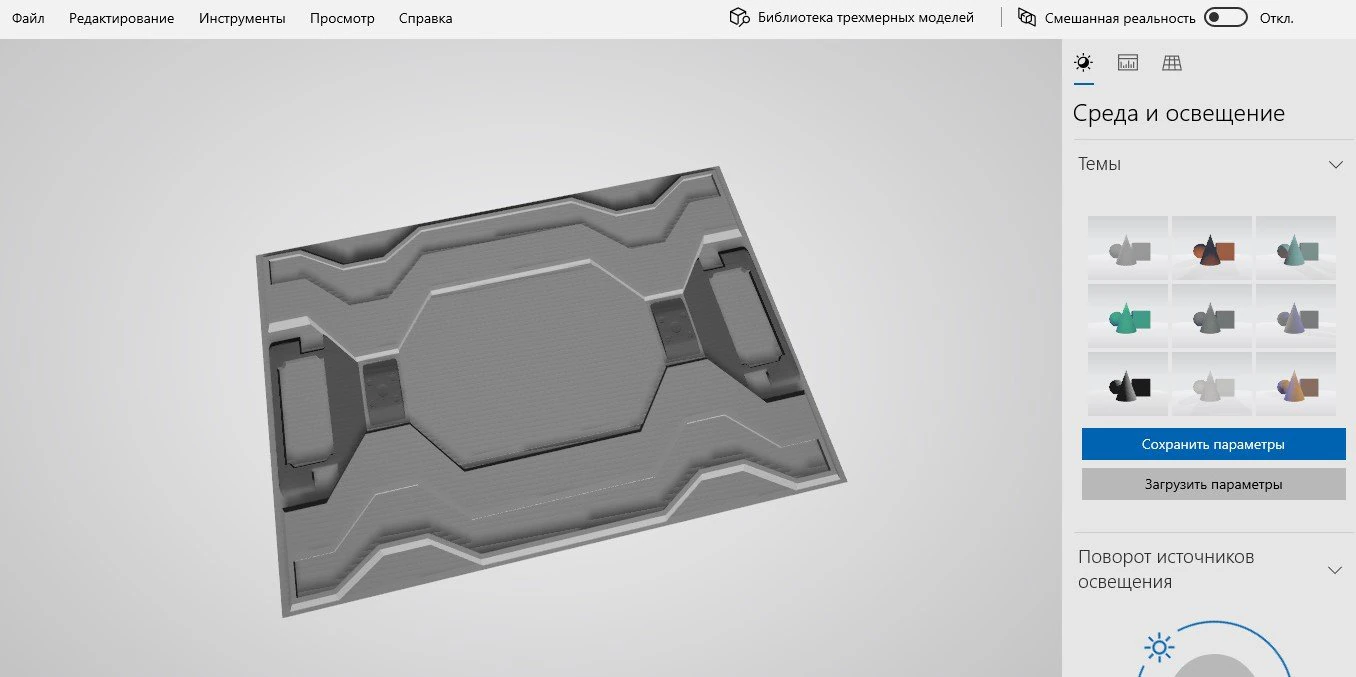The height and width of the screenshot is (677, 1356).
Task: Click the Сохранить параметры button
Action: (x=1213, y=444)
